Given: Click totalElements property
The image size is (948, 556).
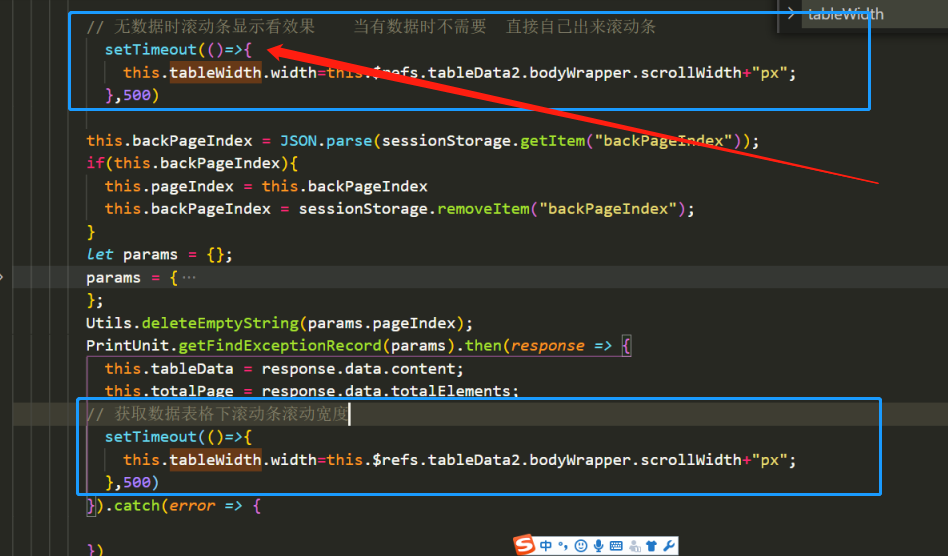Looking at the screenshot, I should point(451,391).
